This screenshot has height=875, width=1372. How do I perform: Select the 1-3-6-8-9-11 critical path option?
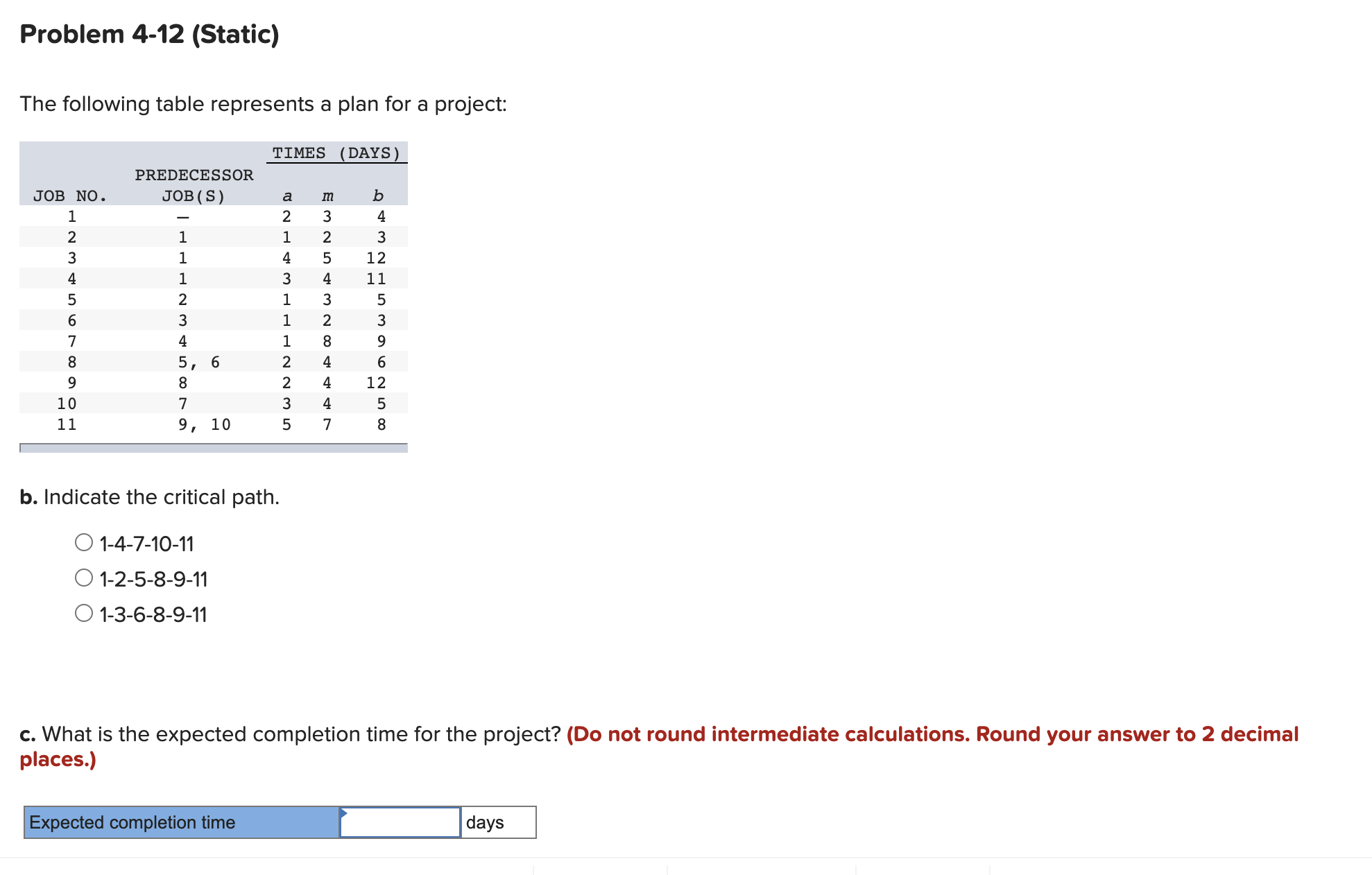click(83, 614)
